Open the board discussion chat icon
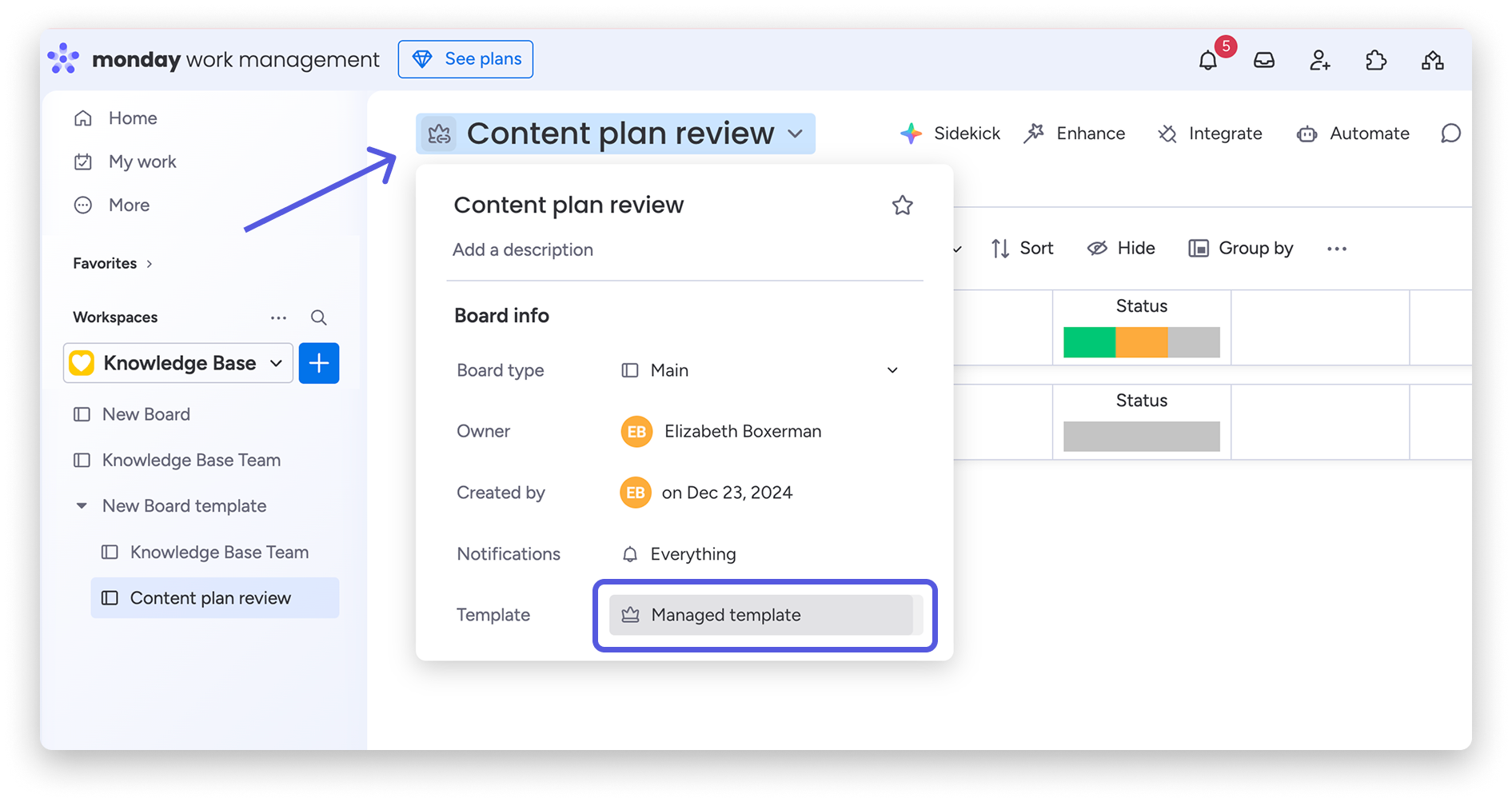1512x802 pixels. click(1450, 134)
